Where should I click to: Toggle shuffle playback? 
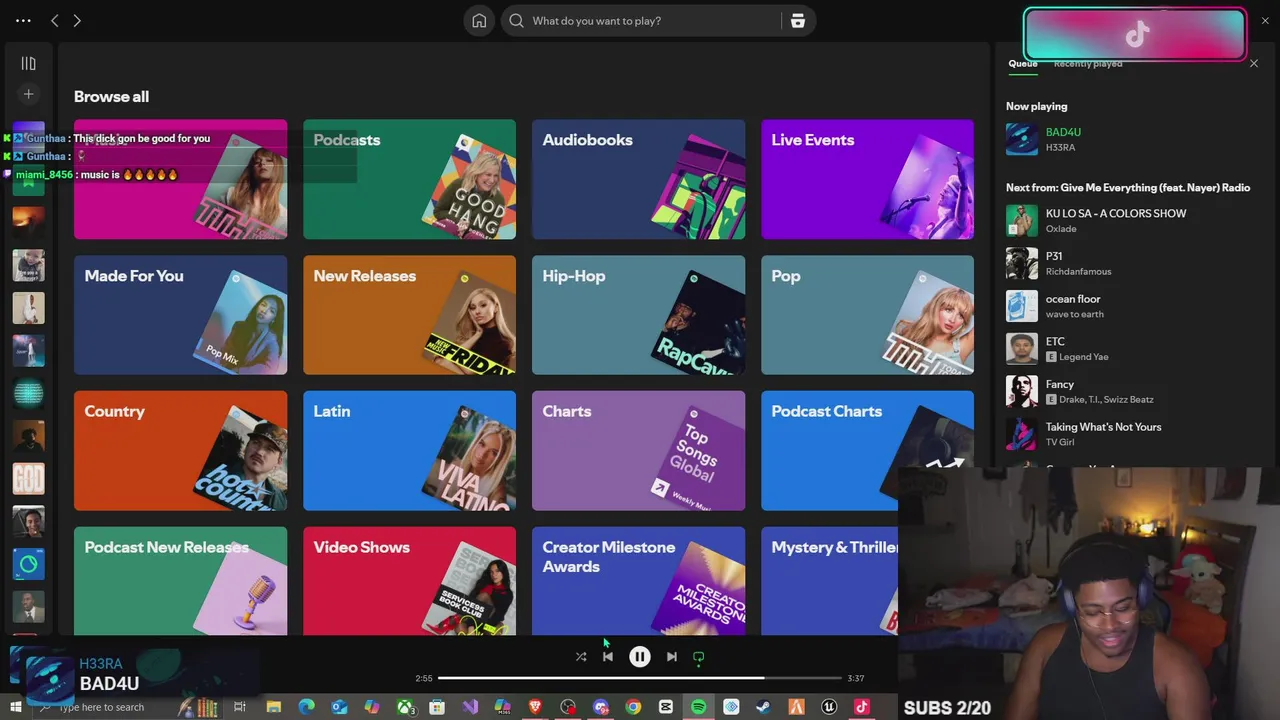click(581, 657)
